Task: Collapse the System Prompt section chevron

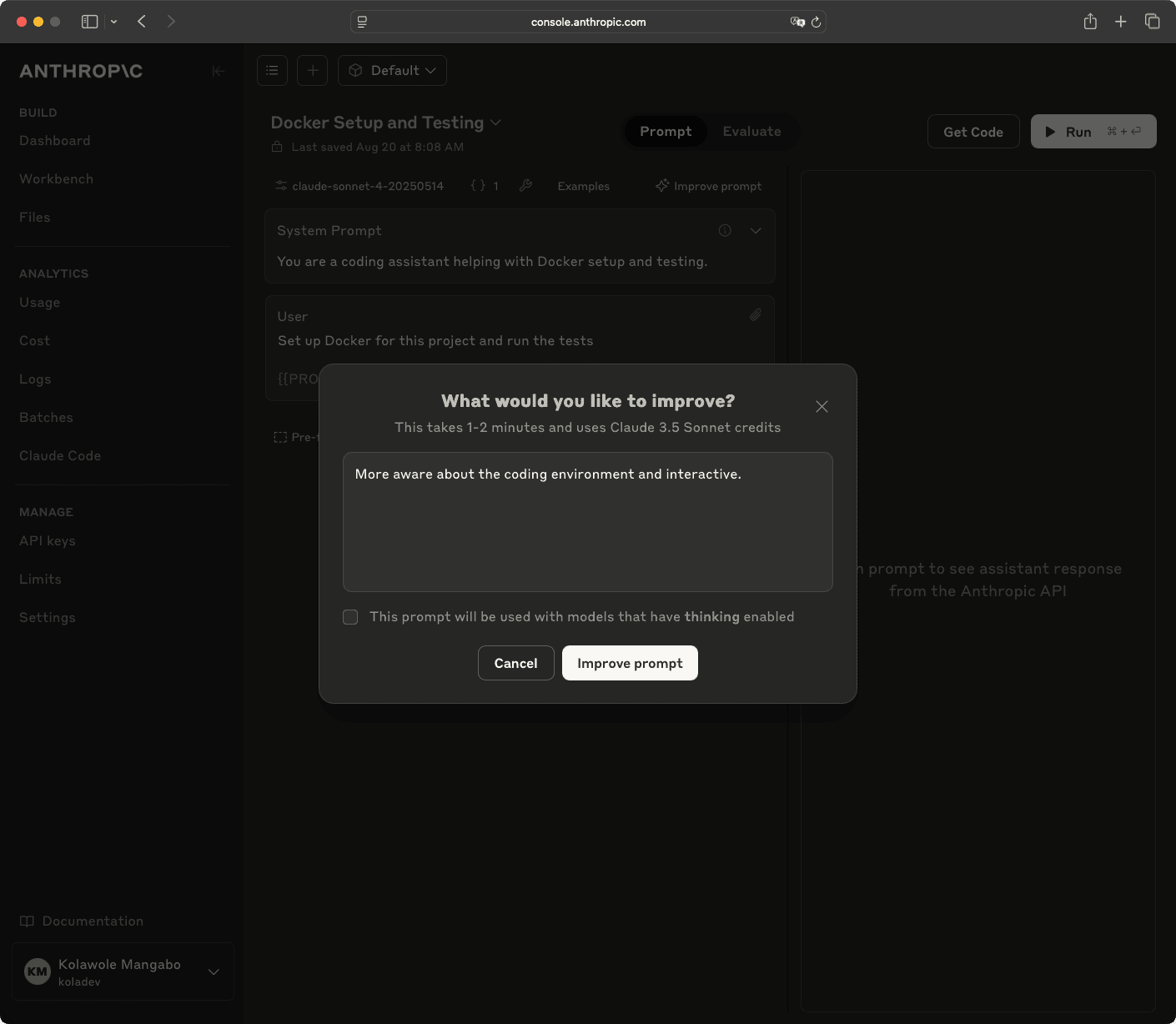Action: coord(756,230)
